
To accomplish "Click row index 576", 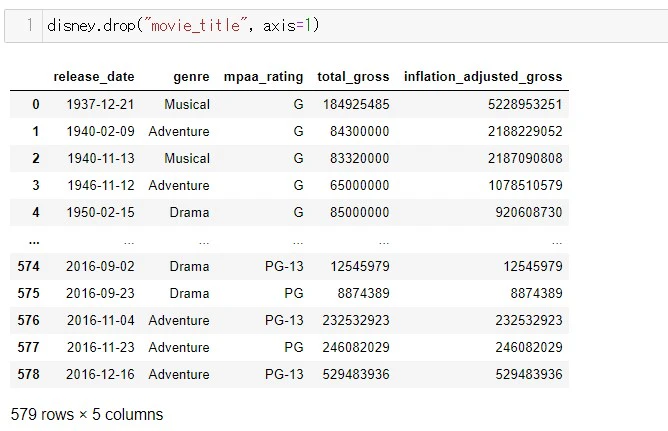I will [x=29, y=320].
